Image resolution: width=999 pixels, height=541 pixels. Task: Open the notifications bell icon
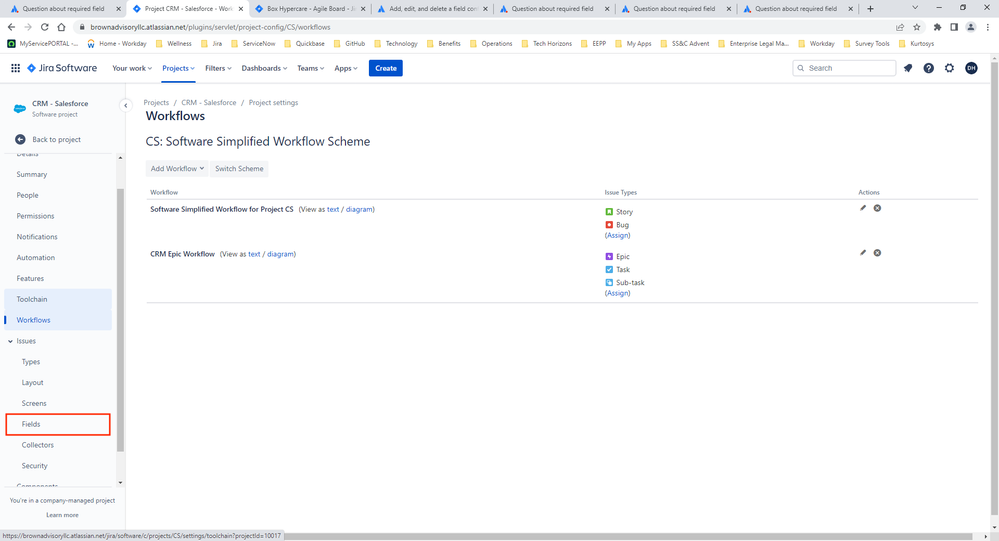coord(908,68)
